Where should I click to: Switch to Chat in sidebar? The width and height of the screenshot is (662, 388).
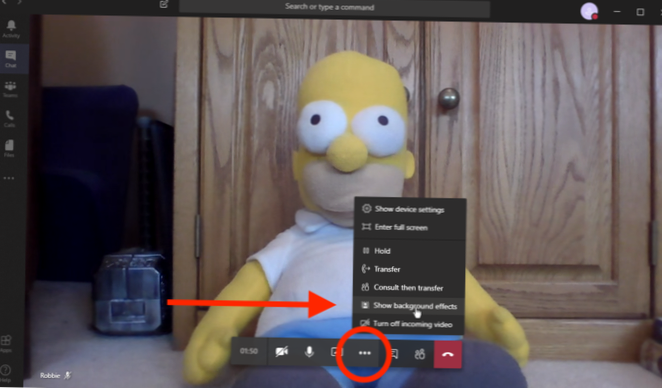pyautogui.click(x=11, y=59)
